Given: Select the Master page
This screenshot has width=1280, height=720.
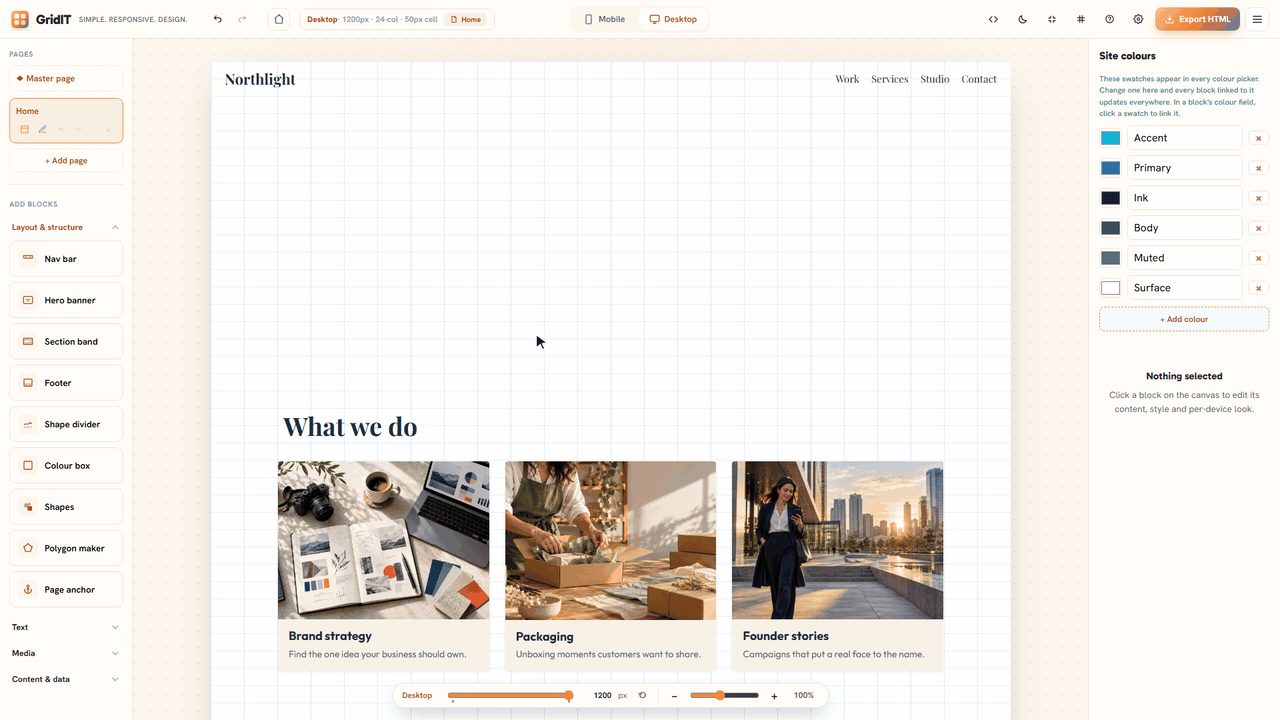Looking at the screenshot, I should [x=66, y=78].
